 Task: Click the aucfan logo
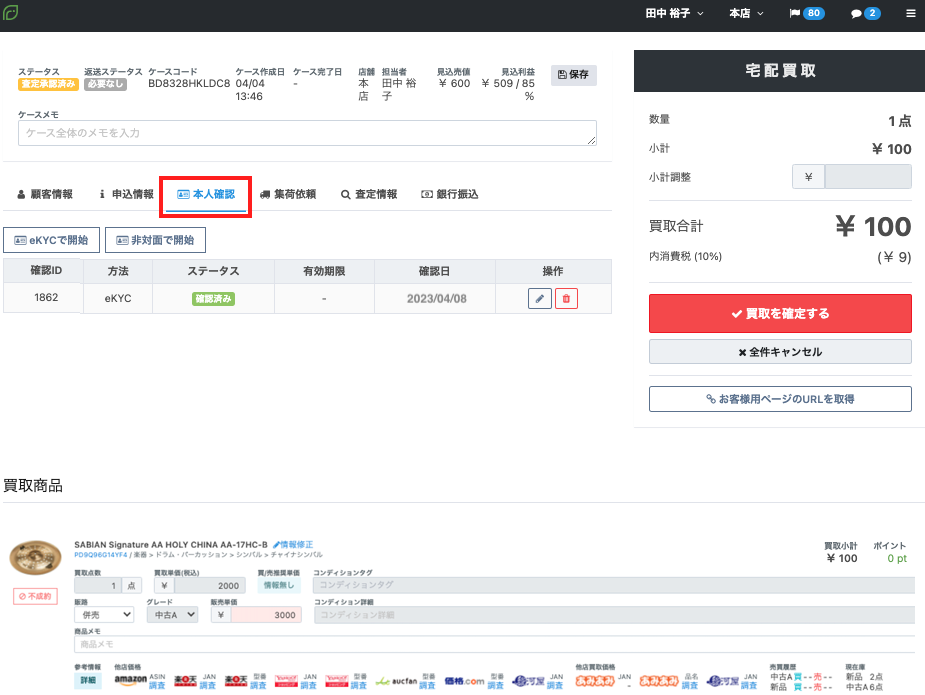click(396, 681)
